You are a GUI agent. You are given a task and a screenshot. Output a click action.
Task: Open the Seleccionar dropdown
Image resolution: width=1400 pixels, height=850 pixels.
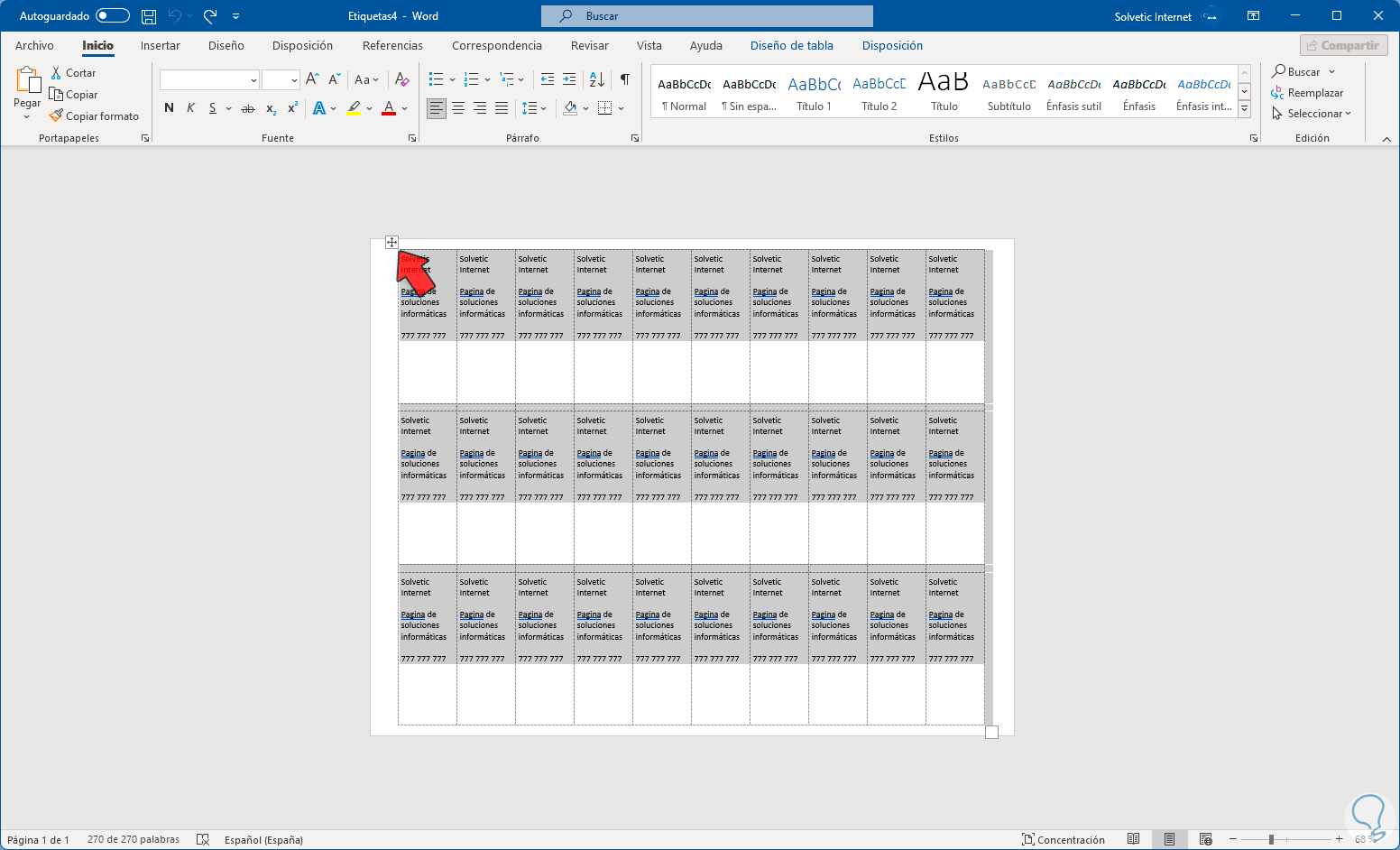pyautogui.click(x=1311, y=114)
